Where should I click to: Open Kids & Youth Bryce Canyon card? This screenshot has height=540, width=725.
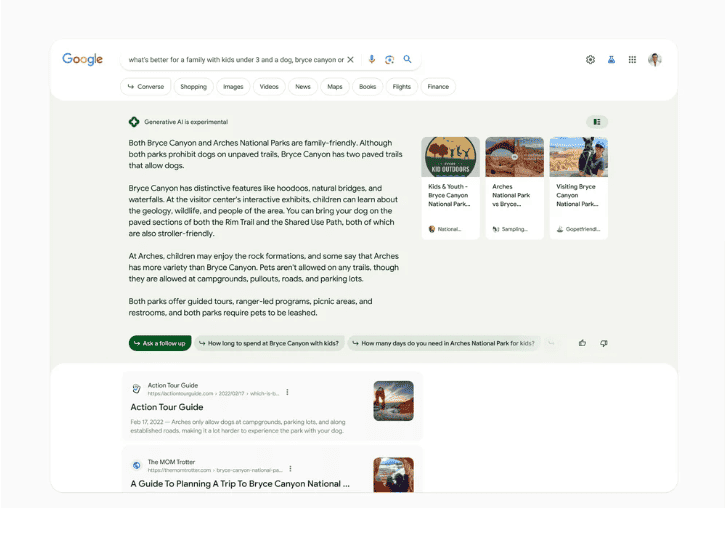(x=450, y=188)
